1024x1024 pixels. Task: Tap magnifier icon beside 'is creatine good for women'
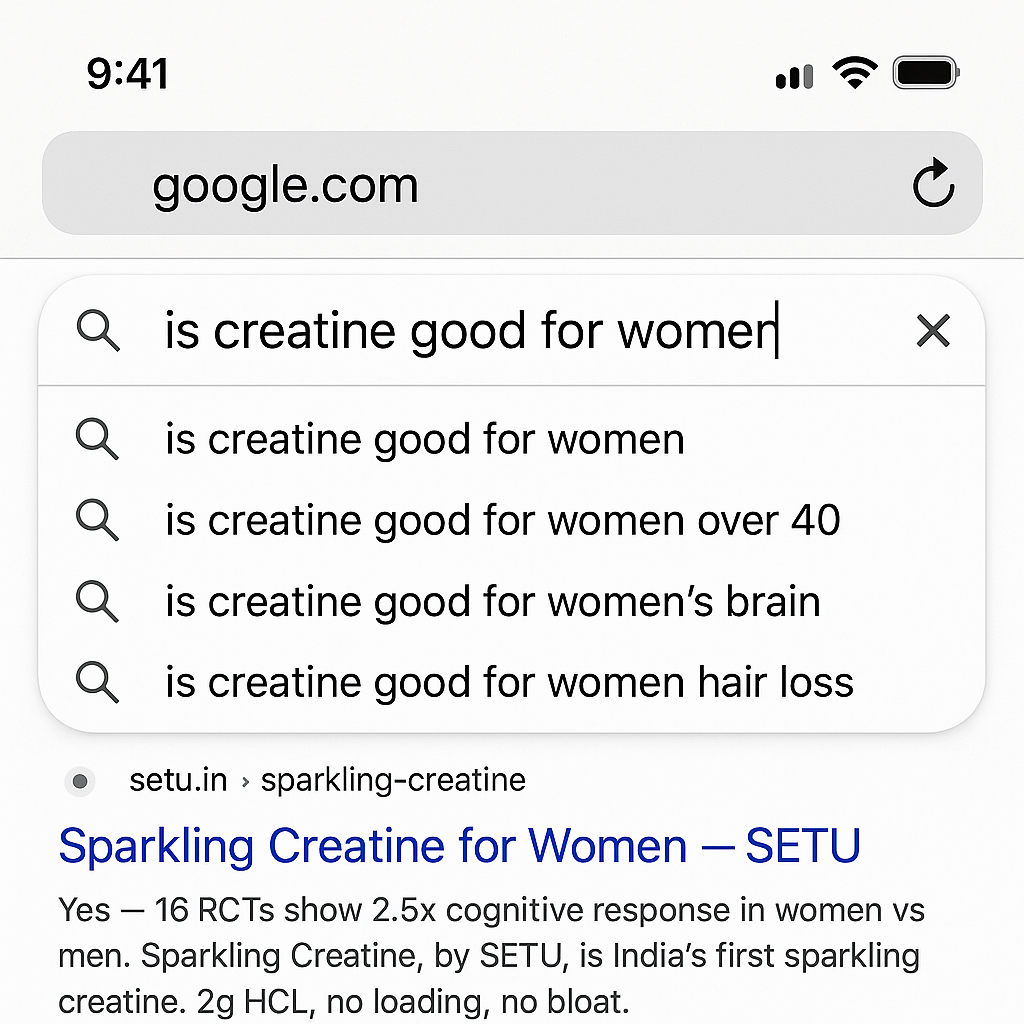tap(97, 439)
